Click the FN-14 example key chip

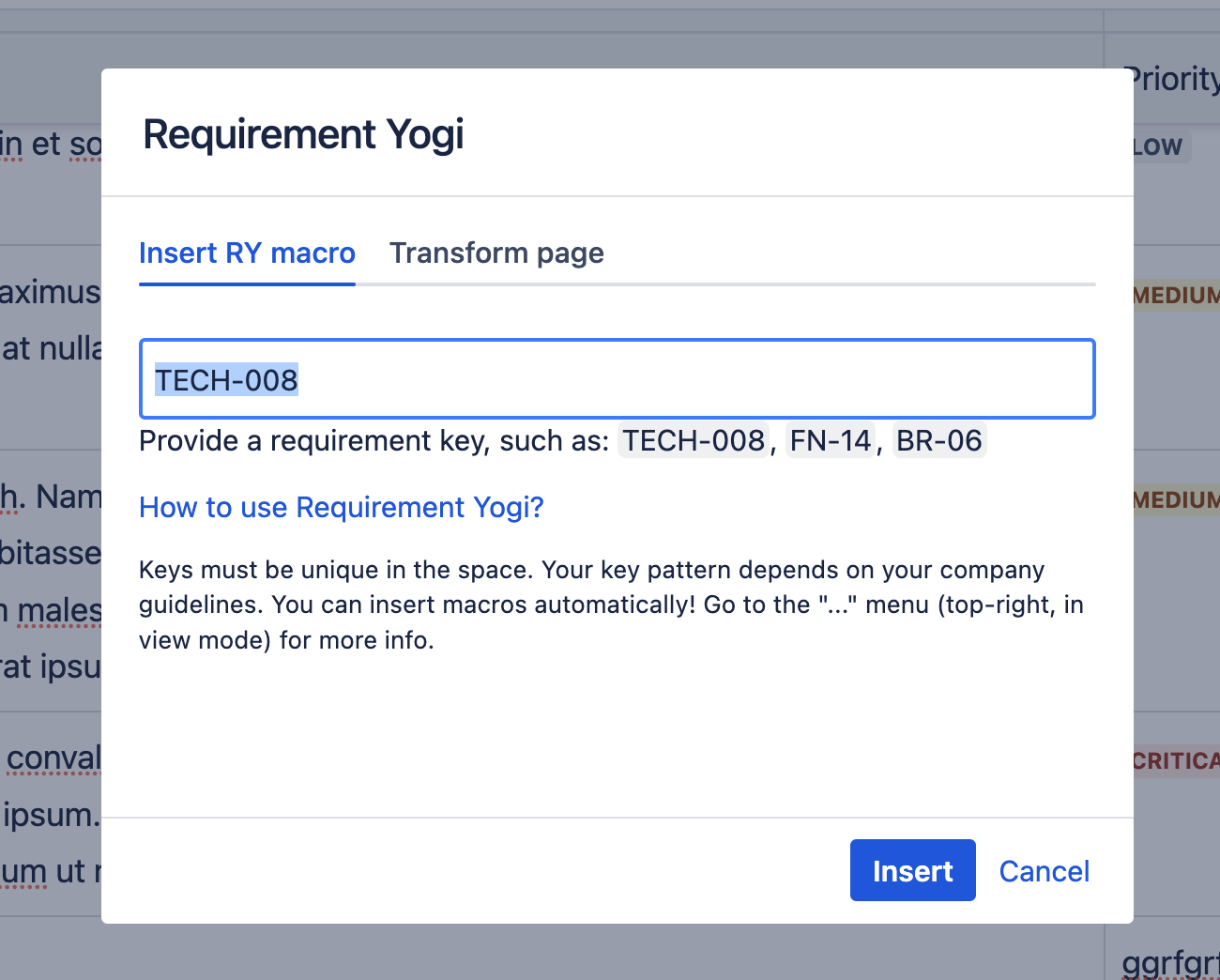[830, 440]
